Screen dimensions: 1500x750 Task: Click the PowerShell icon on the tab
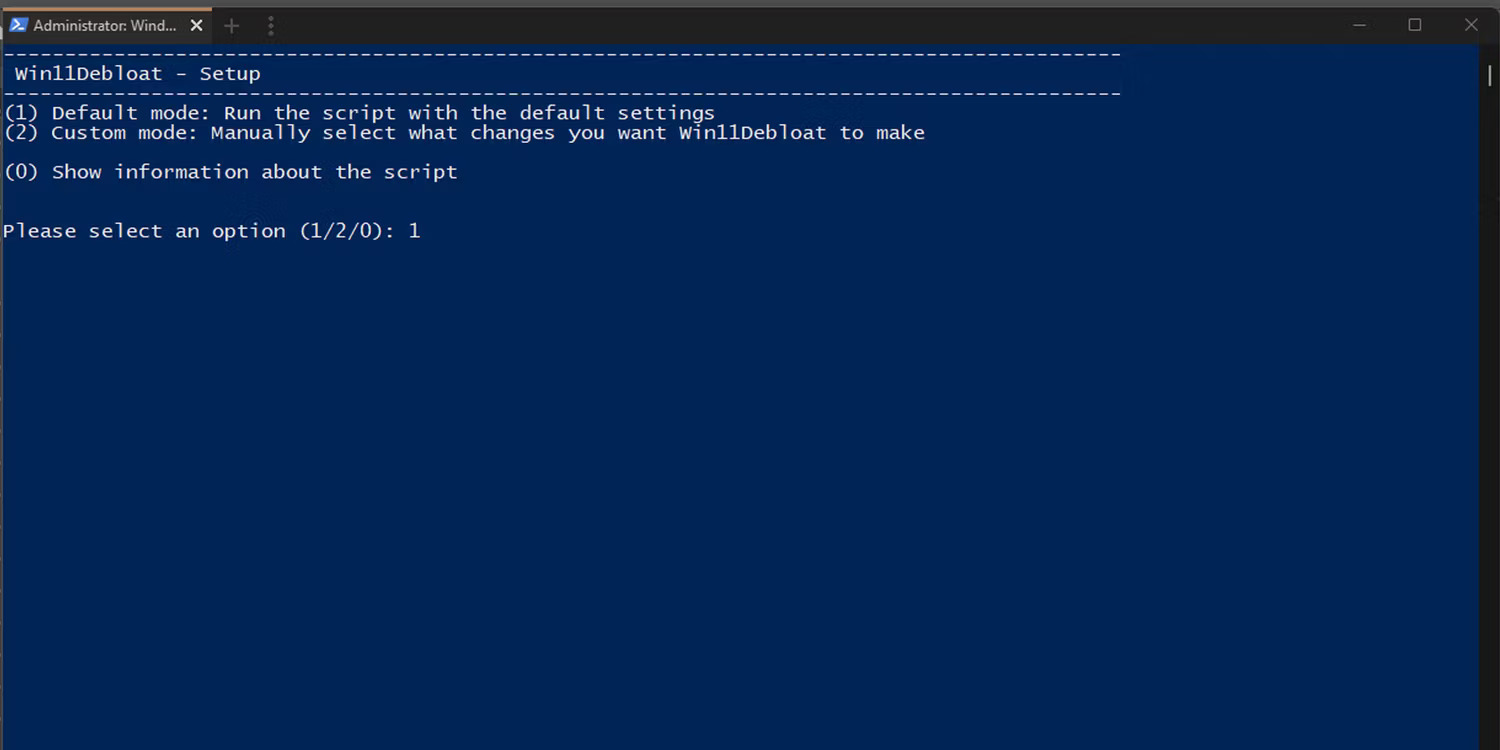tap(18, 25)
